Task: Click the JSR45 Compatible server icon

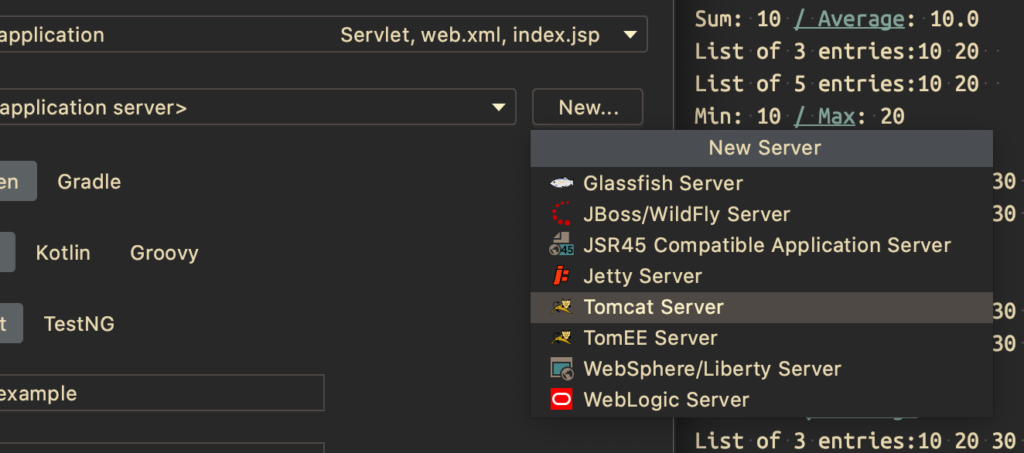Action: point(561,245)
